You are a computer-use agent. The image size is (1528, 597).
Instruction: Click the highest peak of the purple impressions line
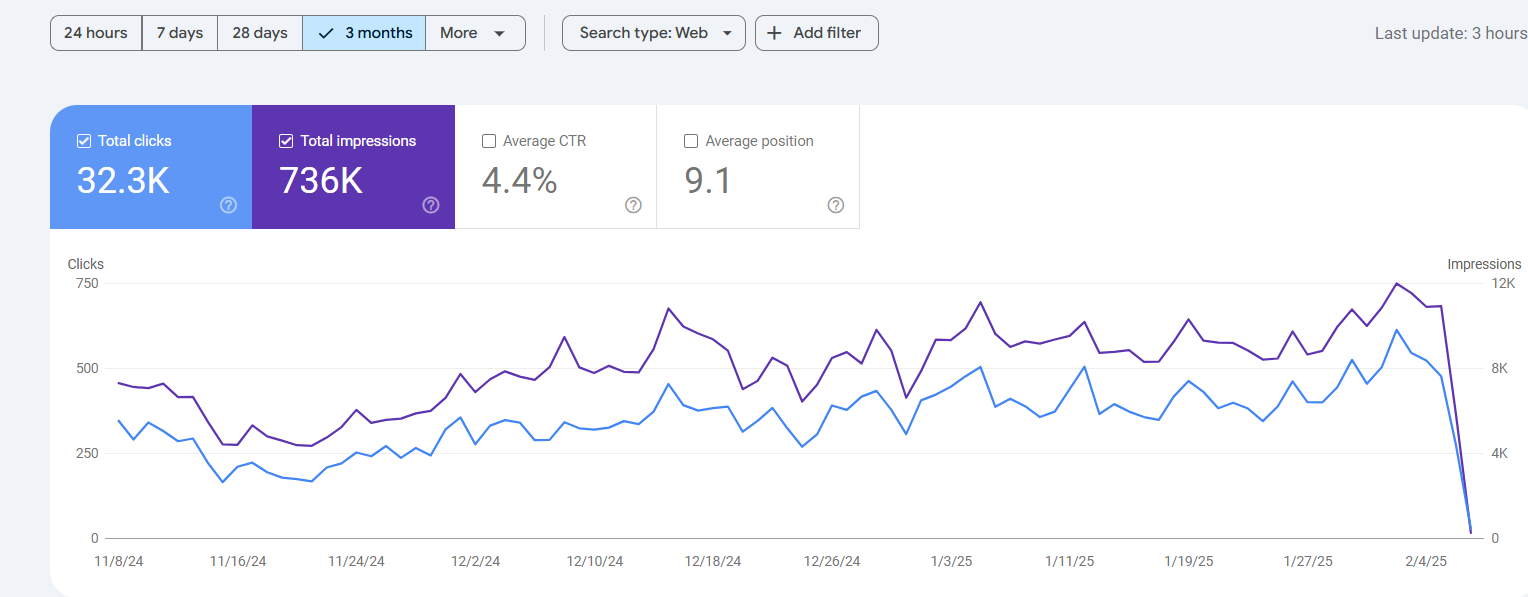coord(1397,283)
